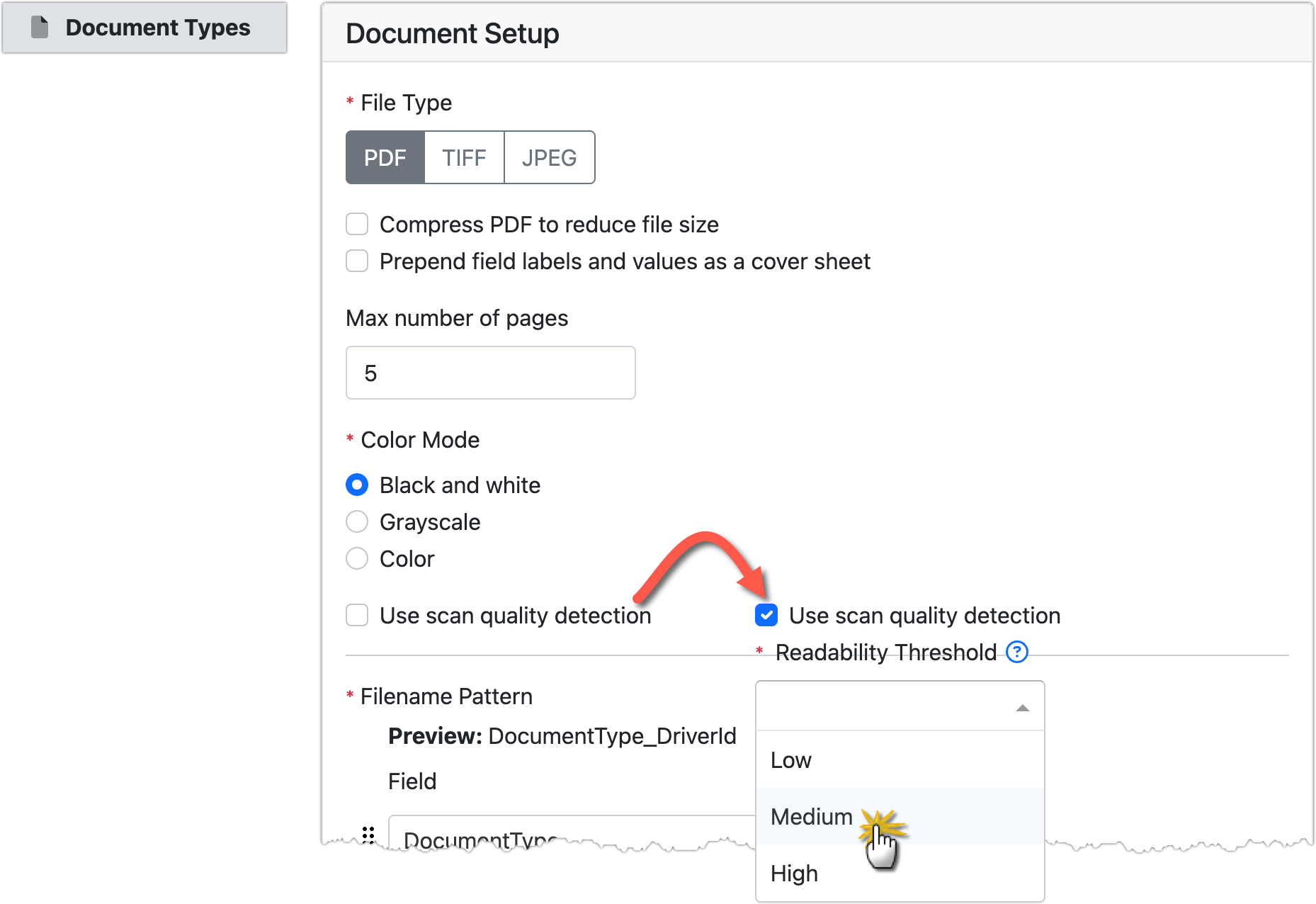Choose Grayscale color mode
Viewport: 1316px width, 904px height.
point(357,522)
